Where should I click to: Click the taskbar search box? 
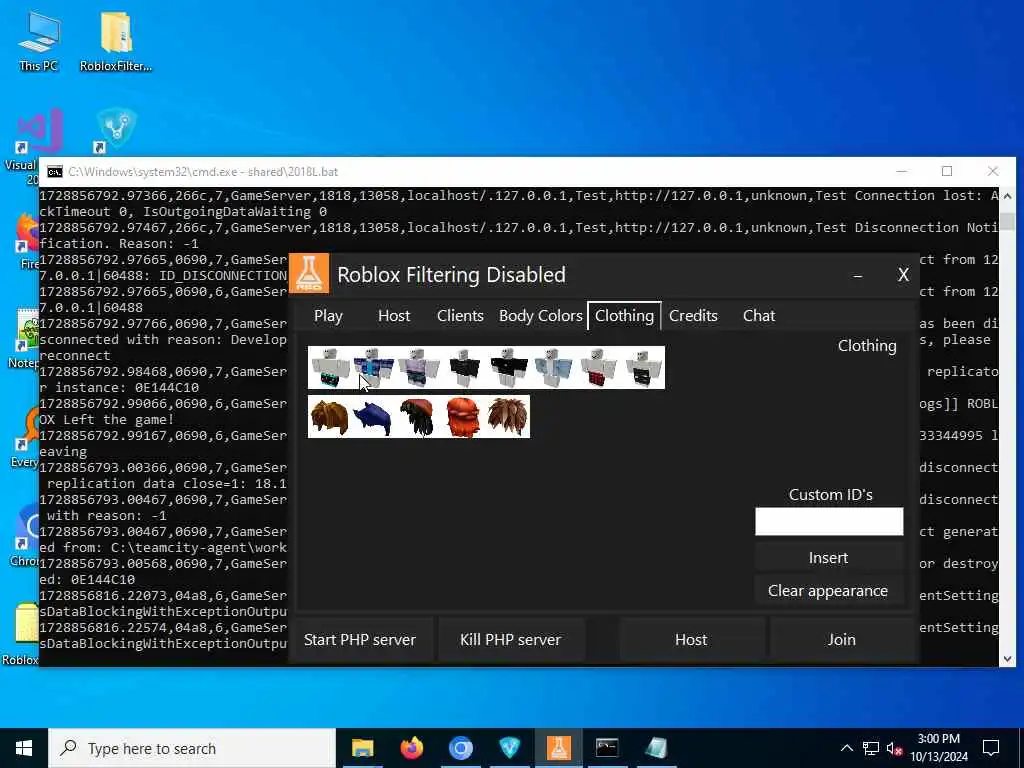click(192, 748)
